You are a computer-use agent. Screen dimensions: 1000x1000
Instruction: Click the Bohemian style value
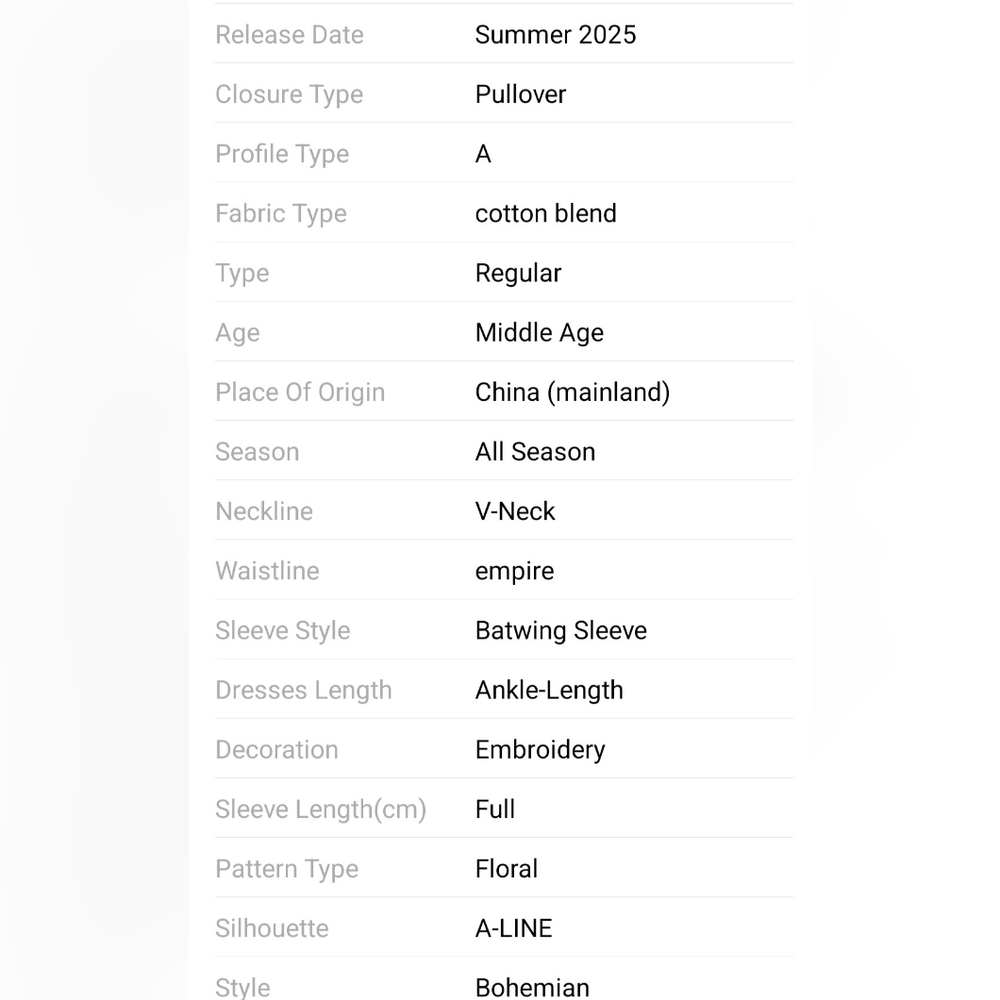(x=533, y=987)
